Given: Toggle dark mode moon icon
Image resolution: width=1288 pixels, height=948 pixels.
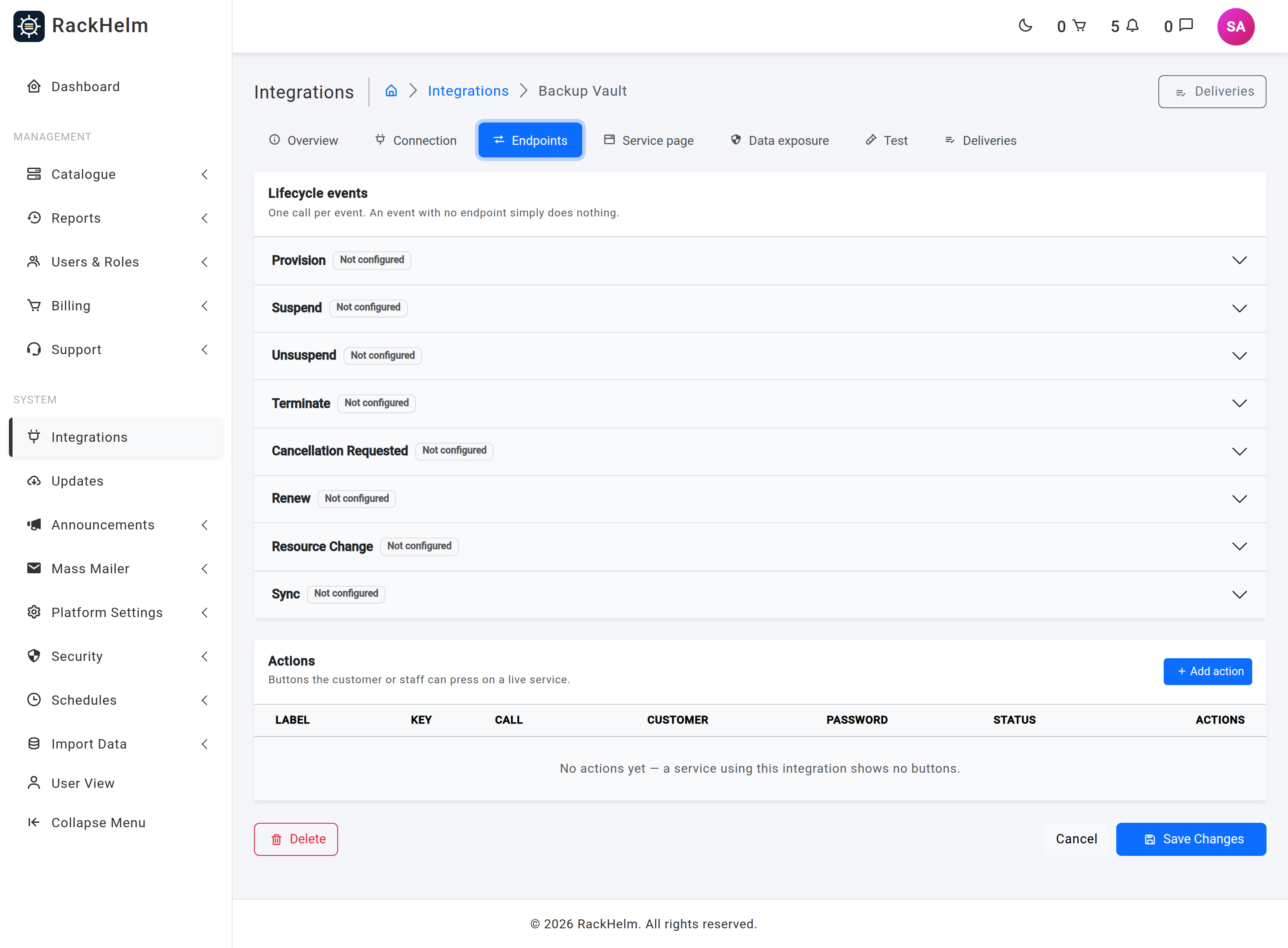Looking at the screenshot, I should [1025, 26].
